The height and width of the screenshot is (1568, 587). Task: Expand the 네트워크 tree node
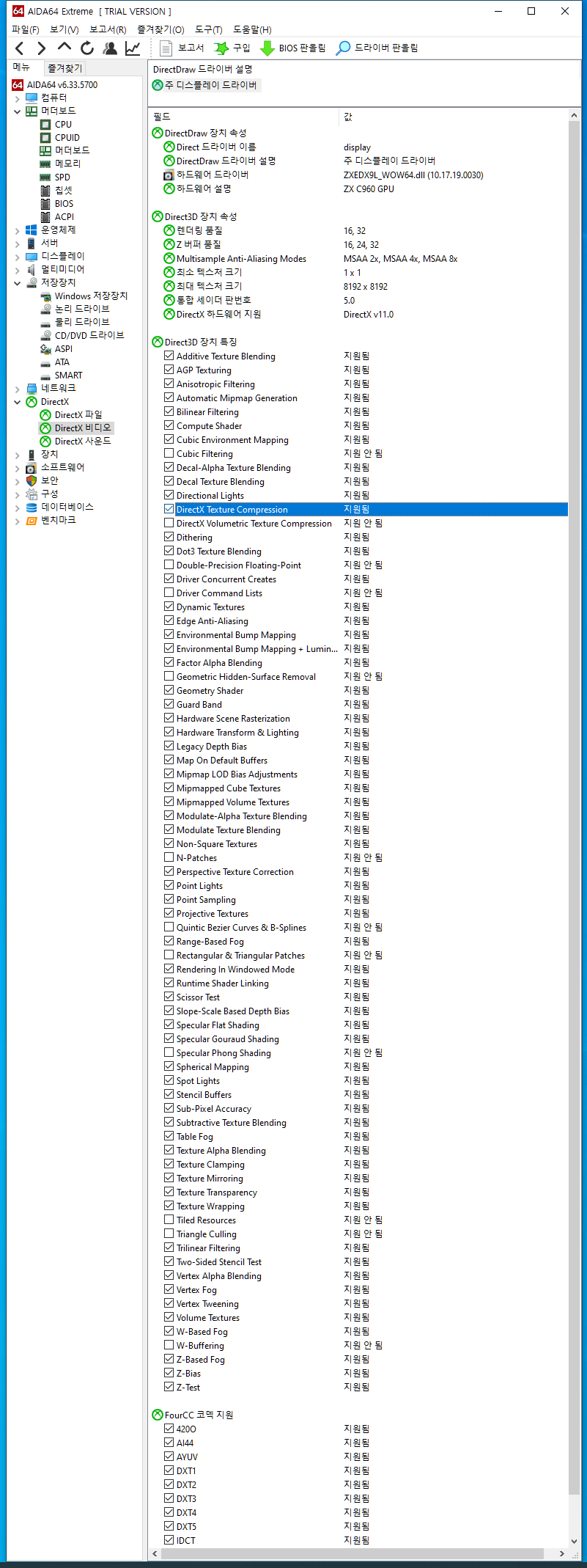(18, 389)
